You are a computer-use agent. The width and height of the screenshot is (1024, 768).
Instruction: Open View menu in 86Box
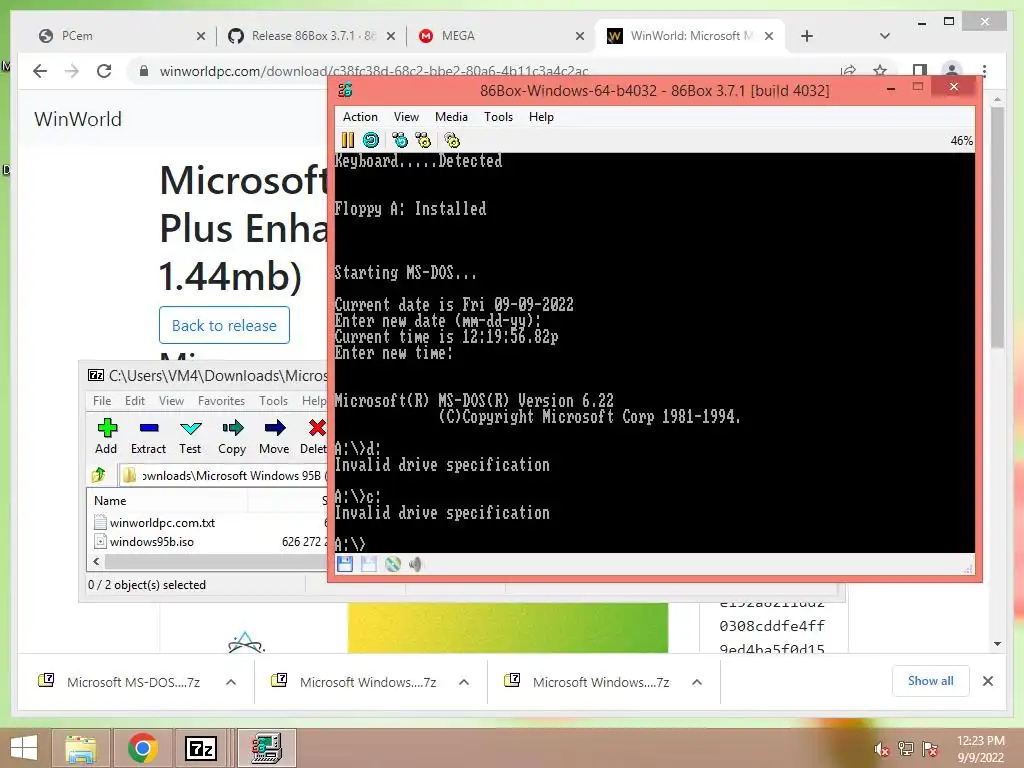click(406, 117)
